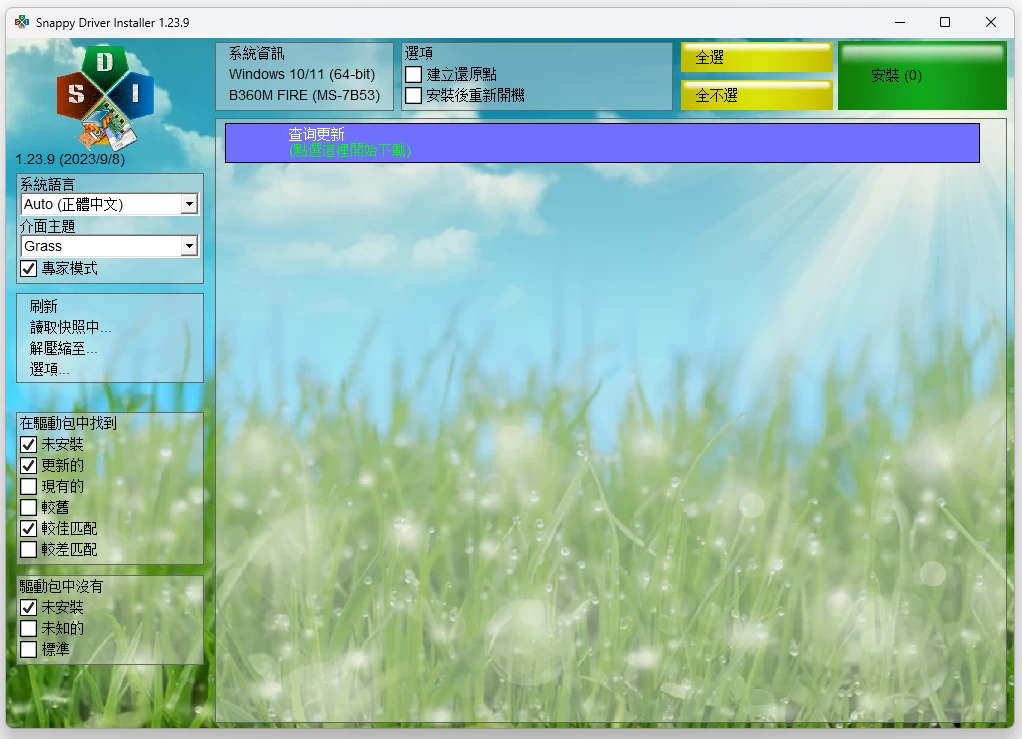The image size is (1022, 739).
Task: Toggle the 安裝後重新開機 option
Action: click(413, 96)
